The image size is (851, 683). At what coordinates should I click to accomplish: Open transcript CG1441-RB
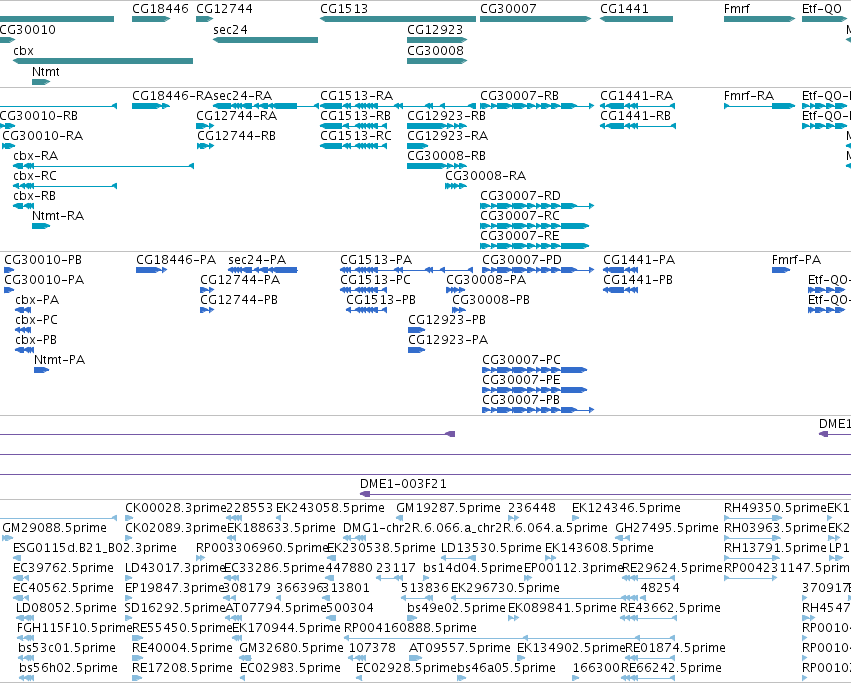click(x=636, y=116)
